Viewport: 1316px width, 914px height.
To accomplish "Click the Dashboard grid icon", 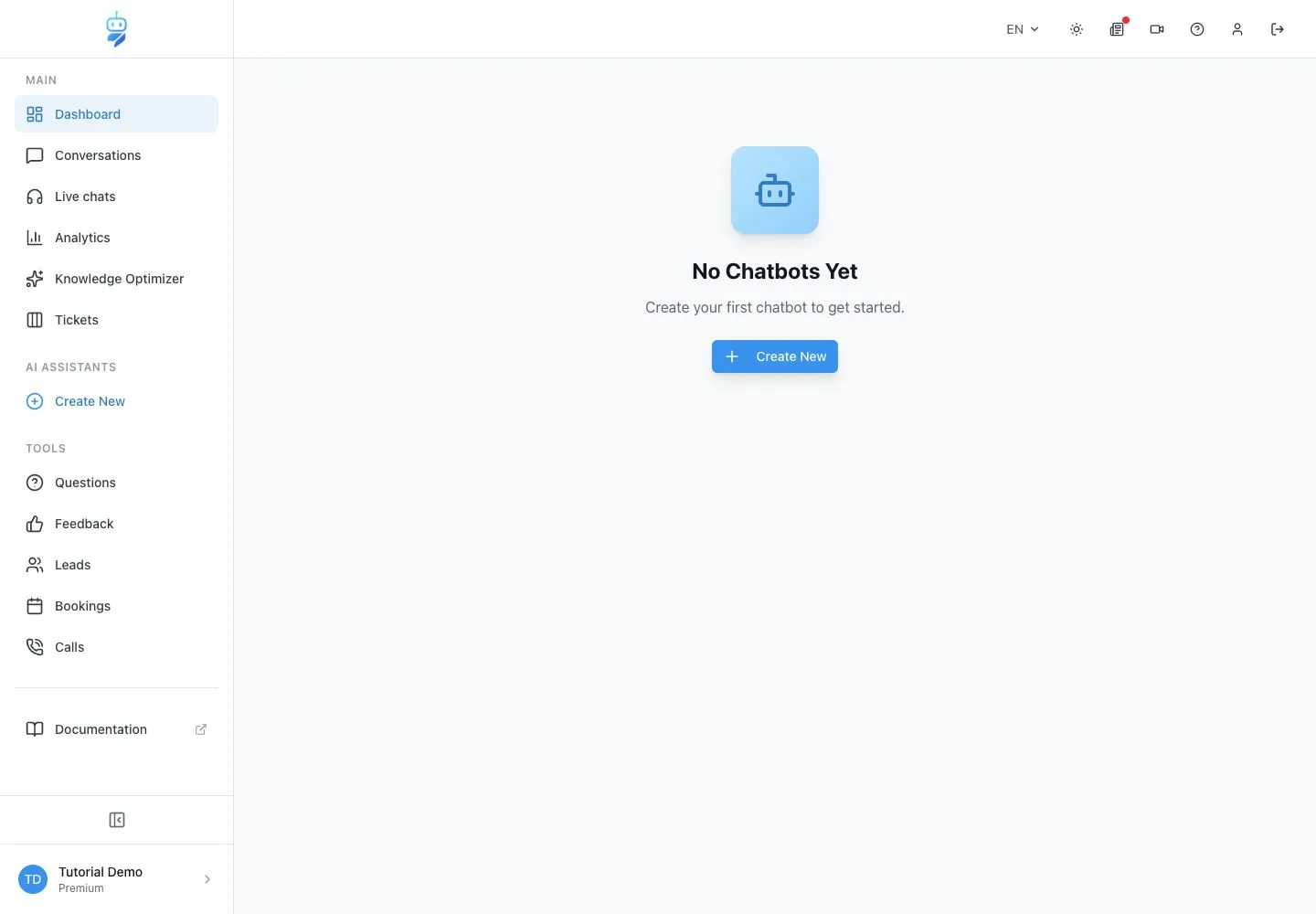I will [35, 114].
